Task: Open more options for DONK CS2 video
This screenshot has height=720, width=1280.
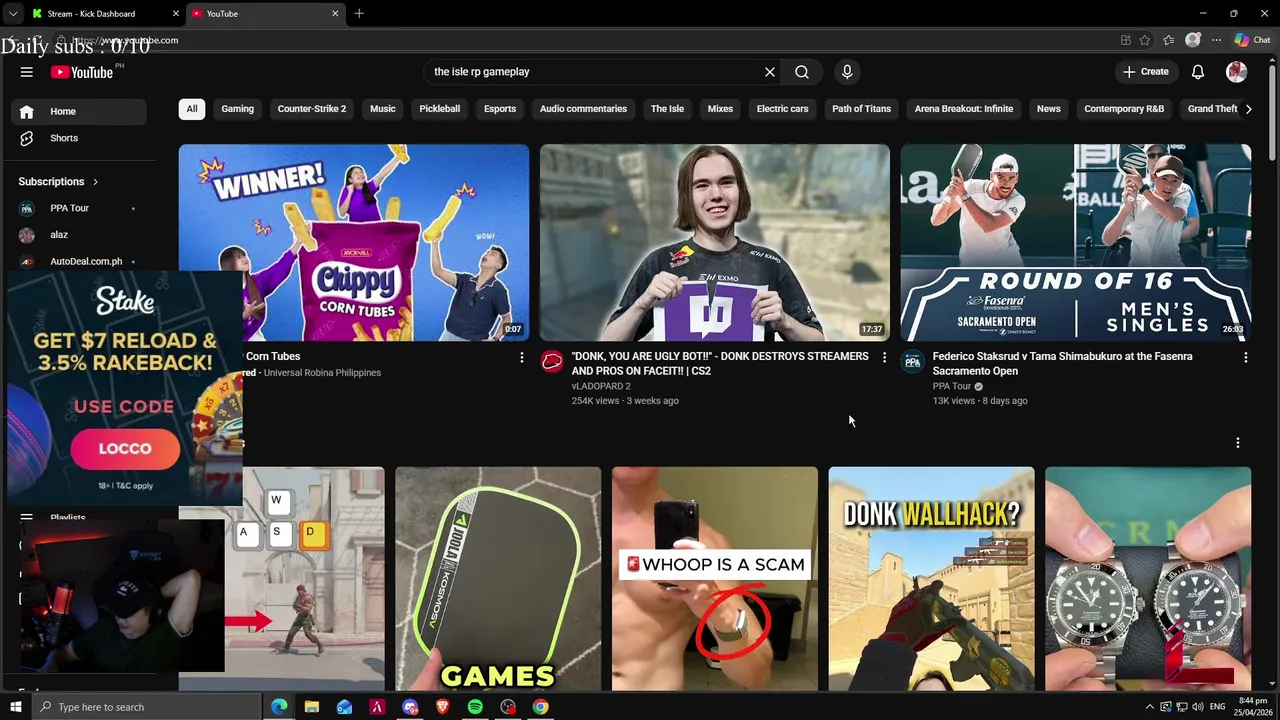Action: coord(883,357)
